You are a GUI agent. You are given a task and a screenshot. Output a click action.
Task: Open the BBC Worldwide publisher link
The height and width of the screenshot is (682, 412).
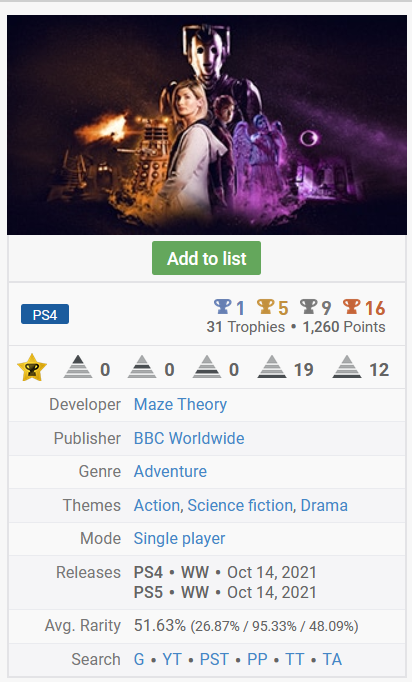189,438
